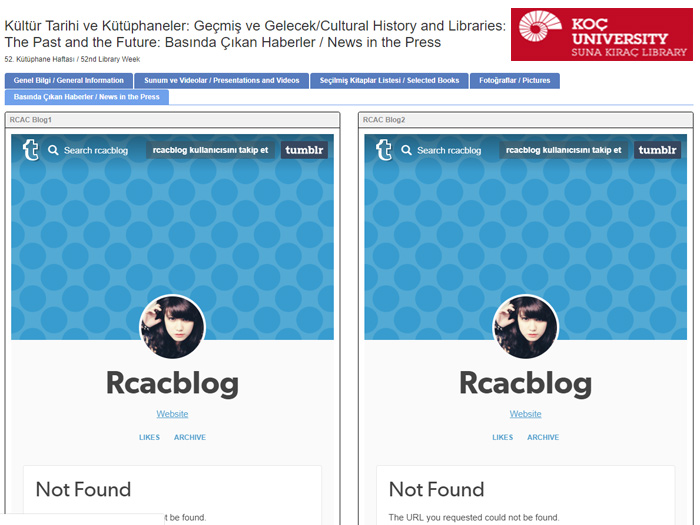700x525 pixels.
Task: Open ARCHIVE in RCAC Blog1
Action: 190,438
